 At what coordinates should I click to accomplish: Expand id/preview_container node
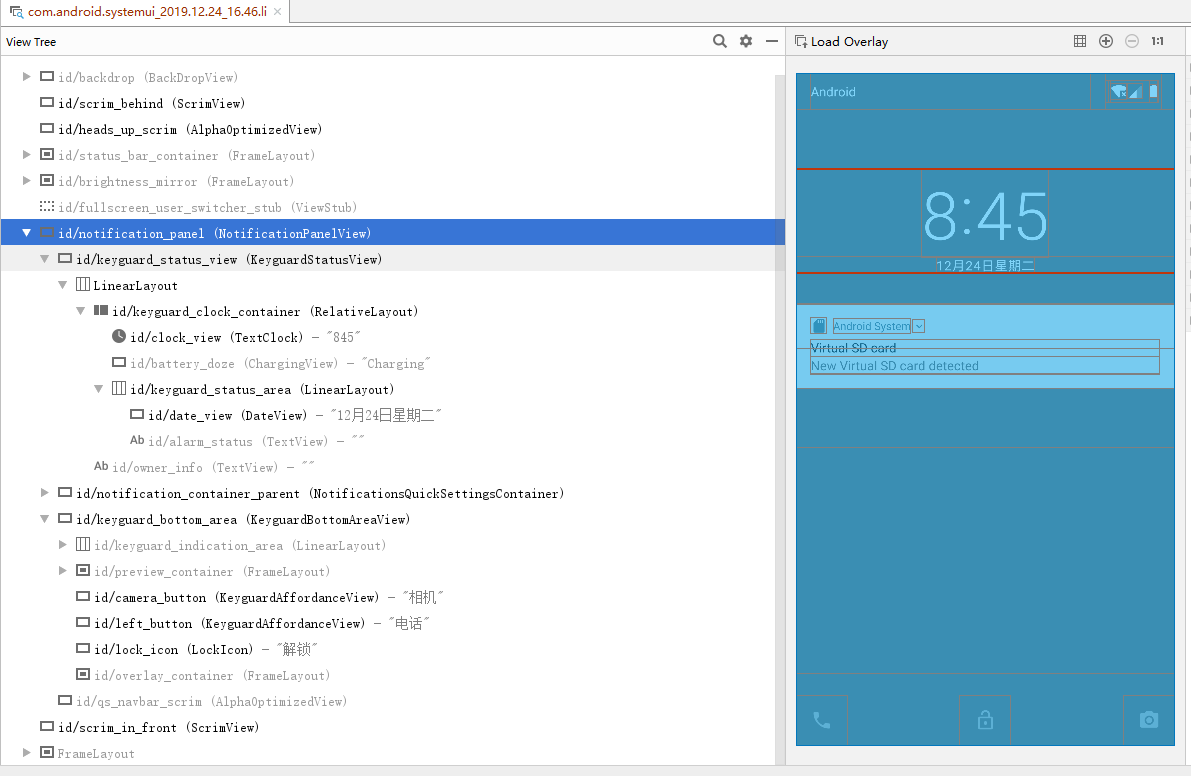pyautogui.click(x=63, y=571)
